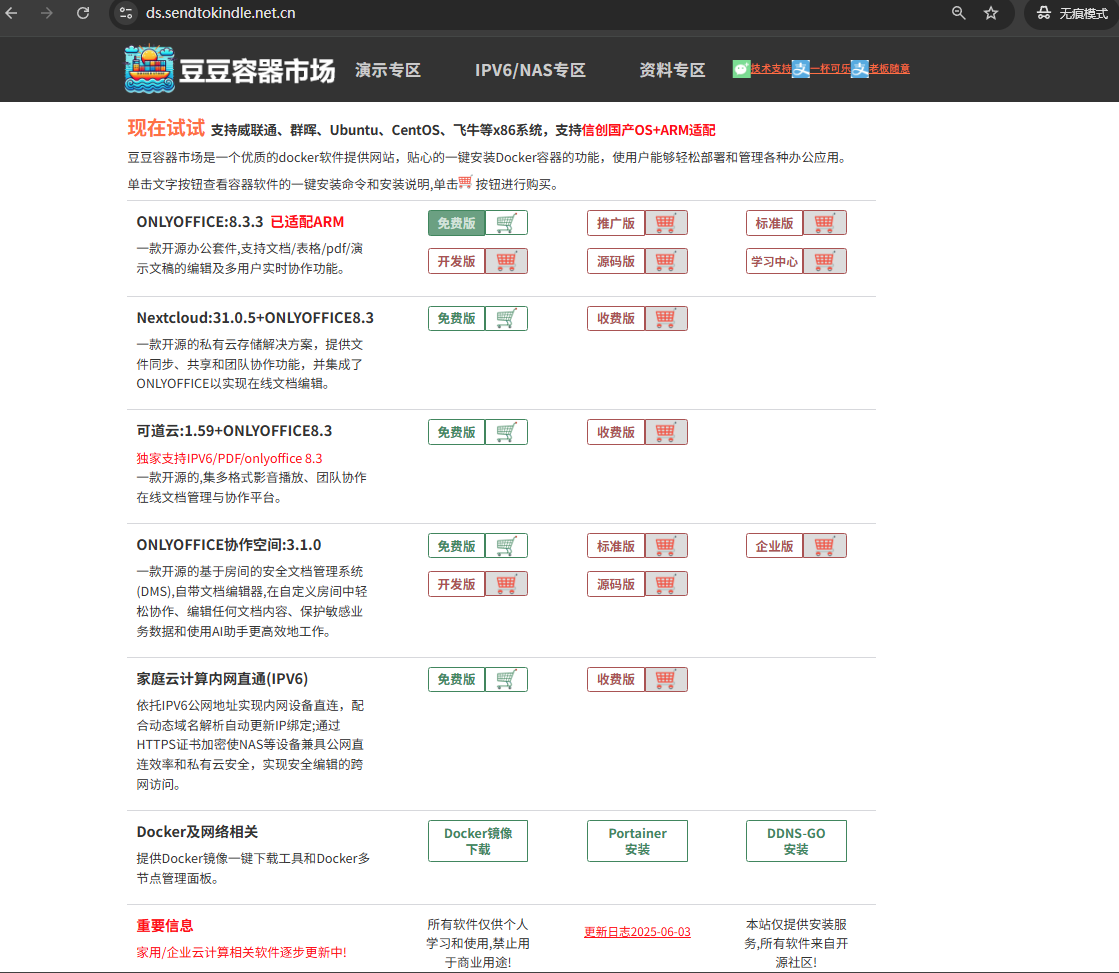1119x973 pixels.
Task: Click the DDNS-GO安装 button
Action: pyautogui.click(x=796, y=841)
